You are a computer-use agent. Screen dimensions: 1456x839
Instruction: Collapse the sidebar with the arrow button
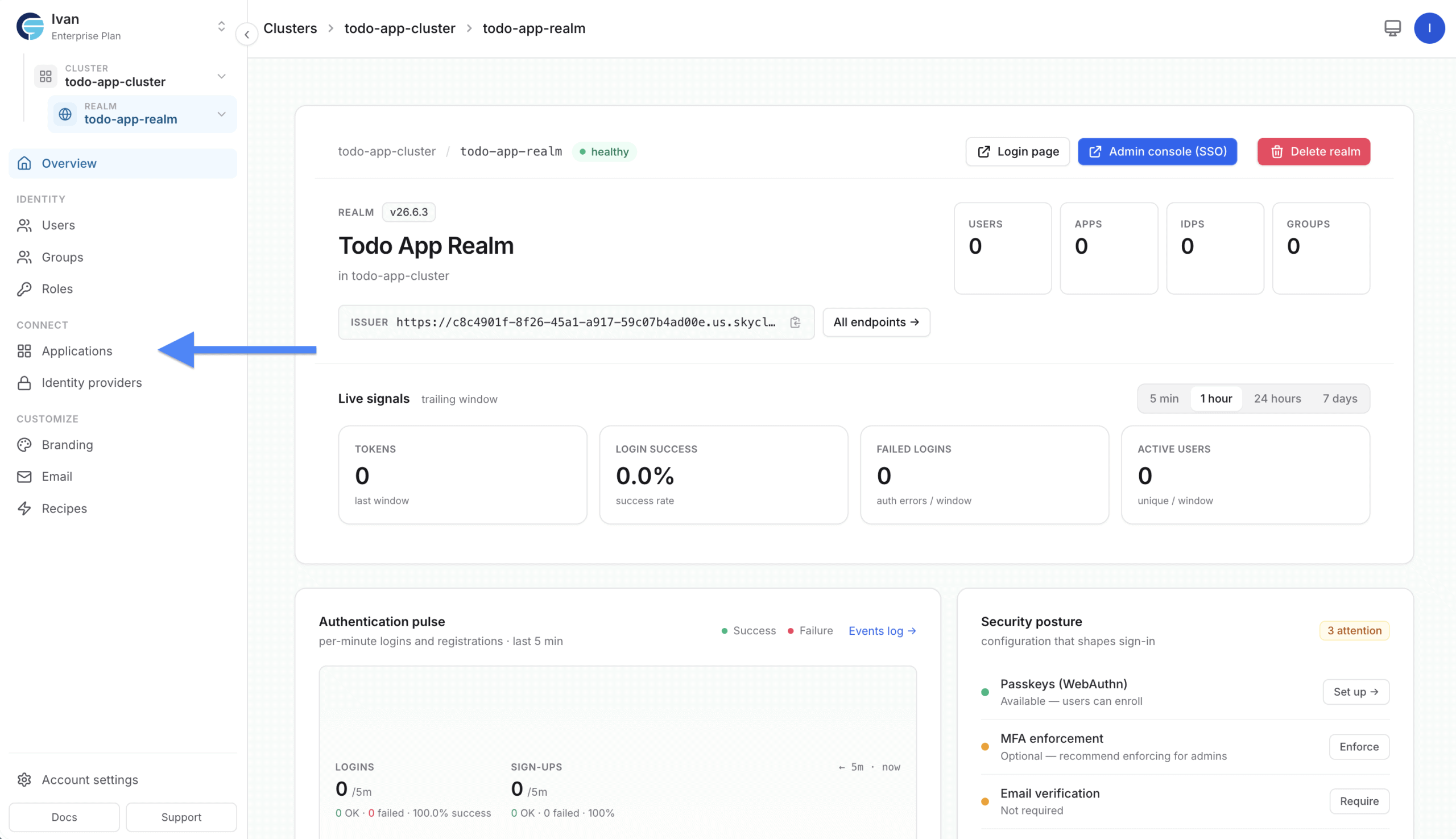[x=247, y=35]
